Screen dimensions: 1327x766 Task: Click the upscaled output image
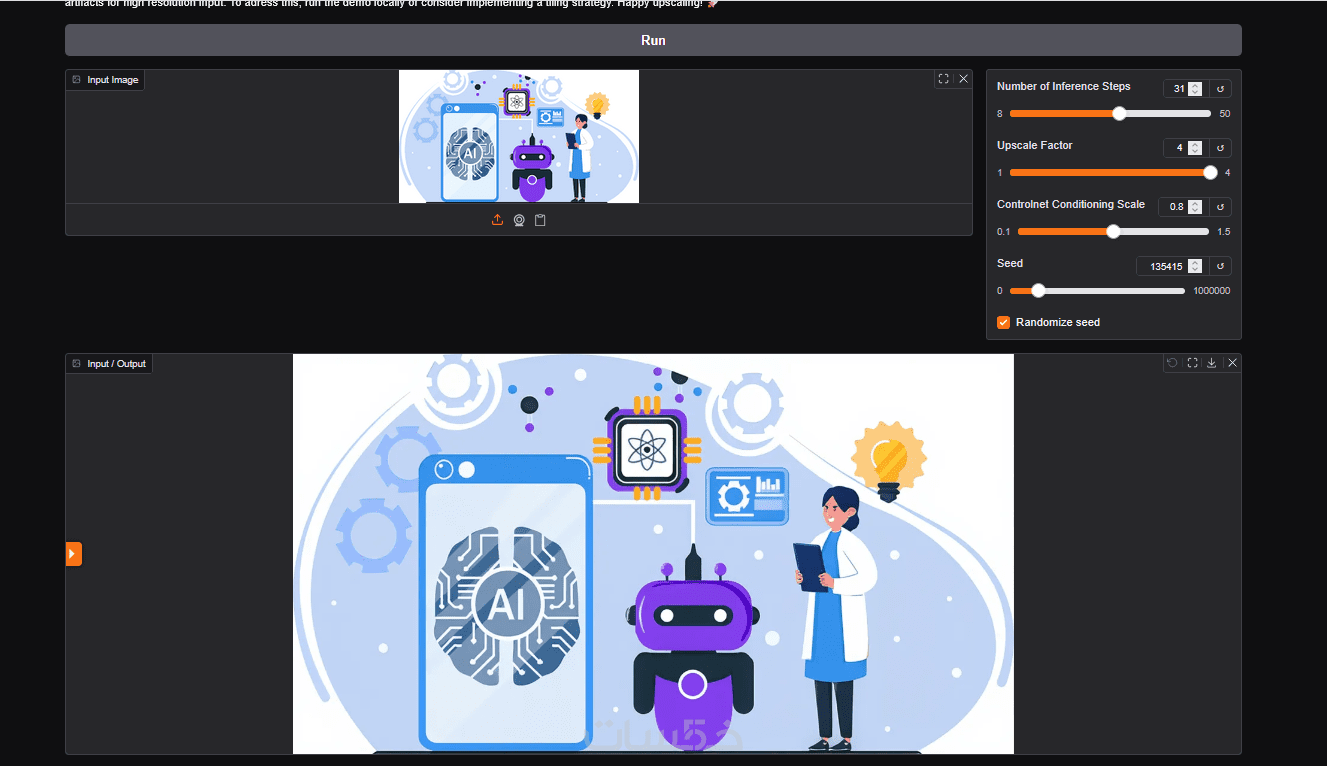[653, 554]
